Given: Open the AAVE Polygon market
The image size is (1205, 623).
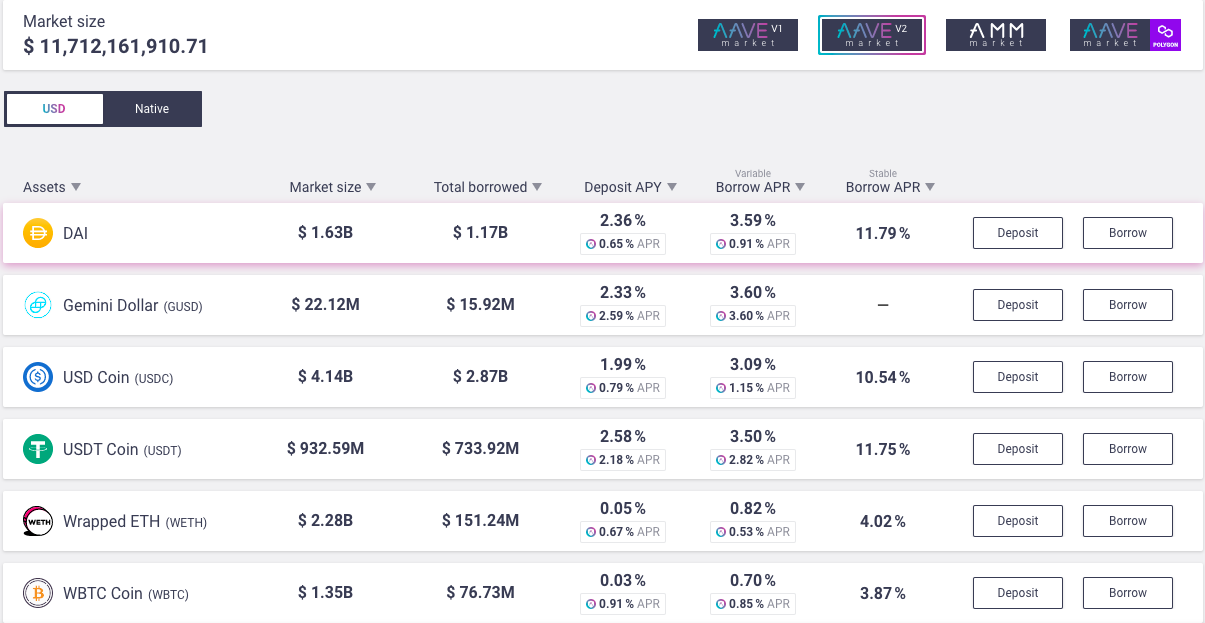Looking at the screenshot, I should point(1125,35).
